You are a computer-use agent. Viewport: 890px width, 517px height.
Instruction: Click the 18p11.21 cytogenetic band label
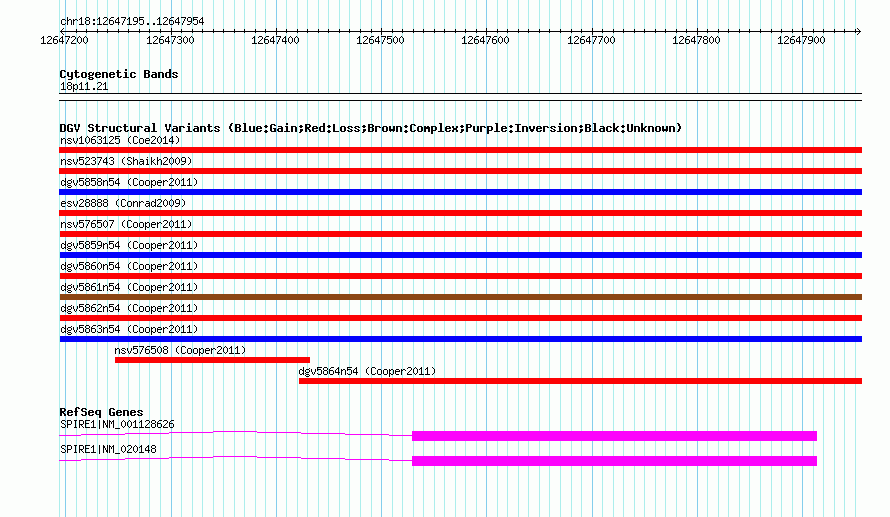coord(84,86)
